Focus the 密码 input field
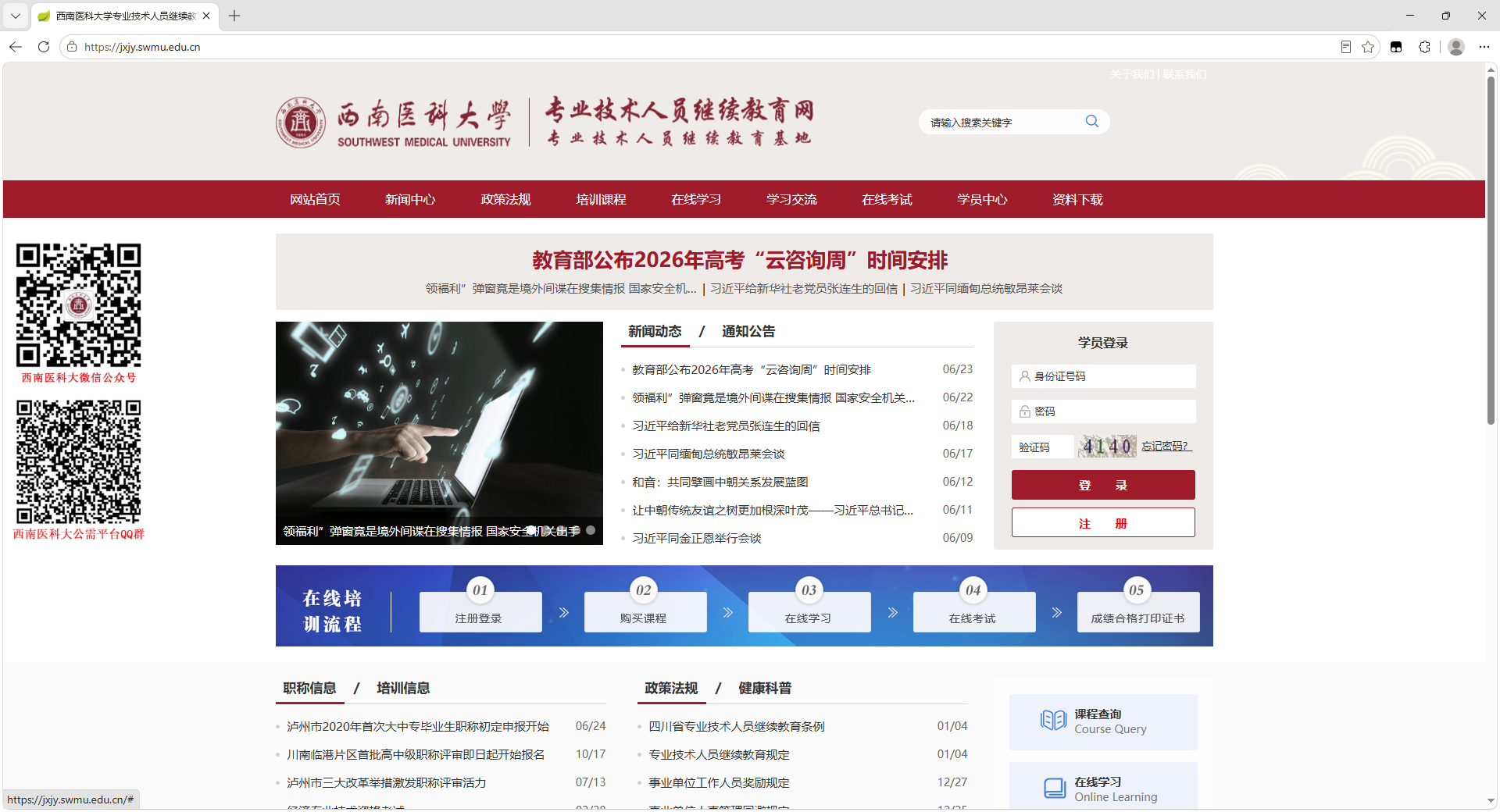Image resolution: width=1500 pixels, height=812 pixels. (1103, 411)
